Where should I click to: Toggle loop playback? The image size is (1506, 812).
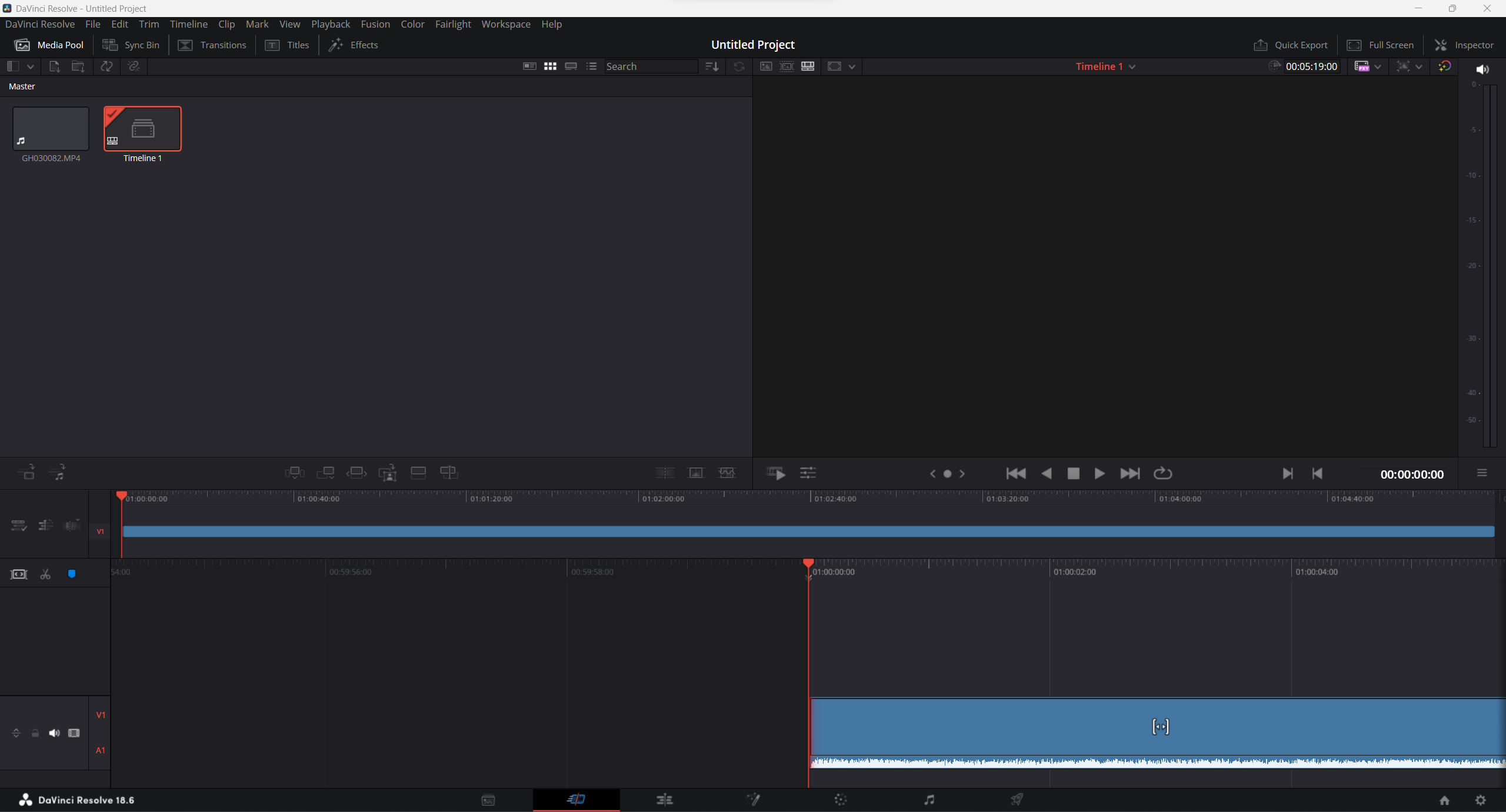click(x=1163, y=473)
